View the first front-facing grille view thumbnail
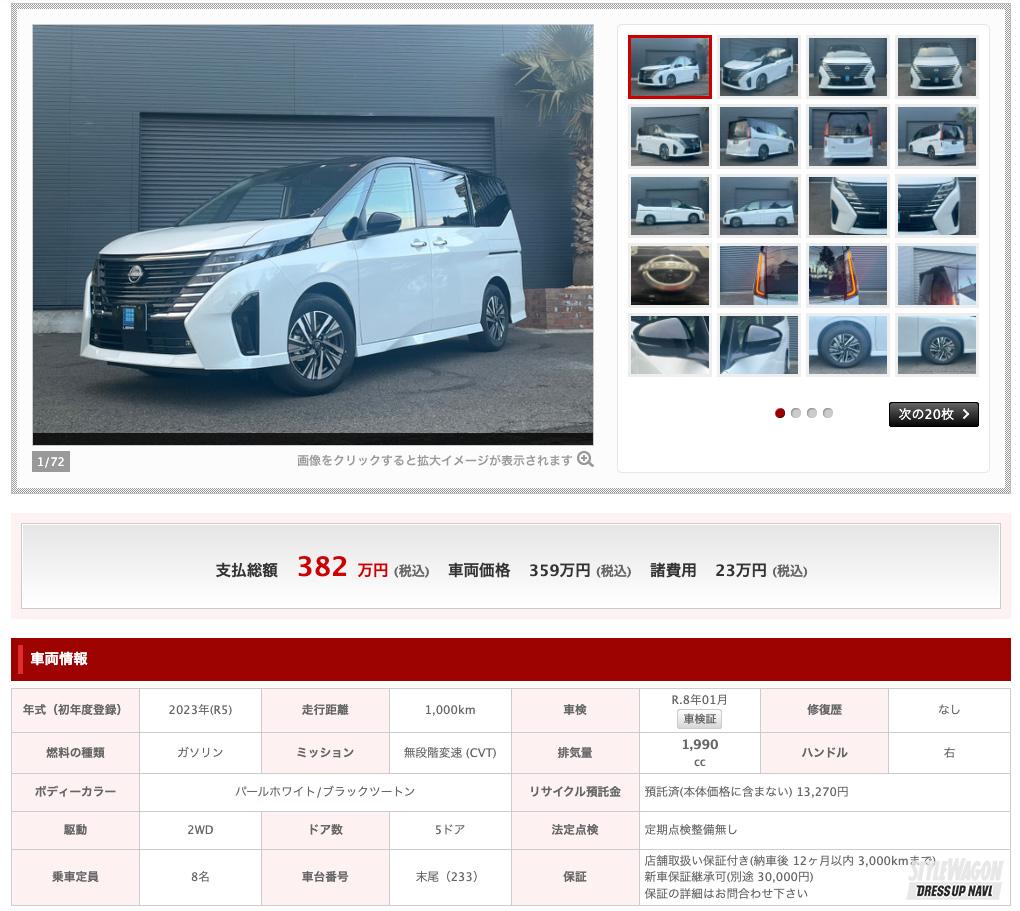This screenshot has height=911, width=1020. [x=848, y=67]
